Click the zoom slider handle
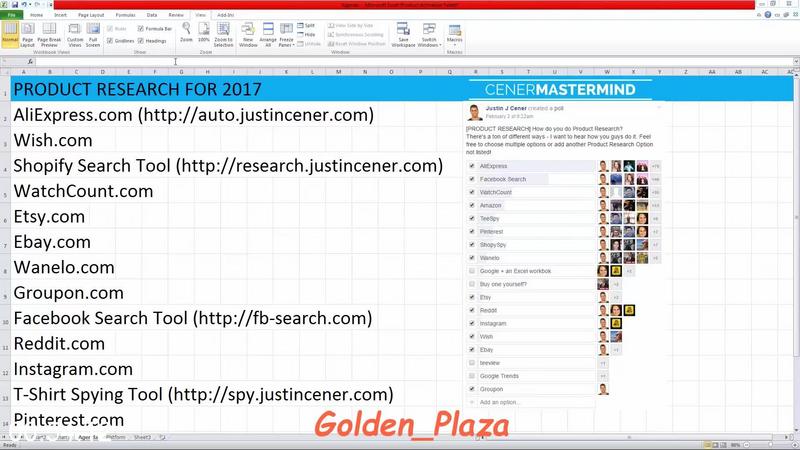 point(771,445)
